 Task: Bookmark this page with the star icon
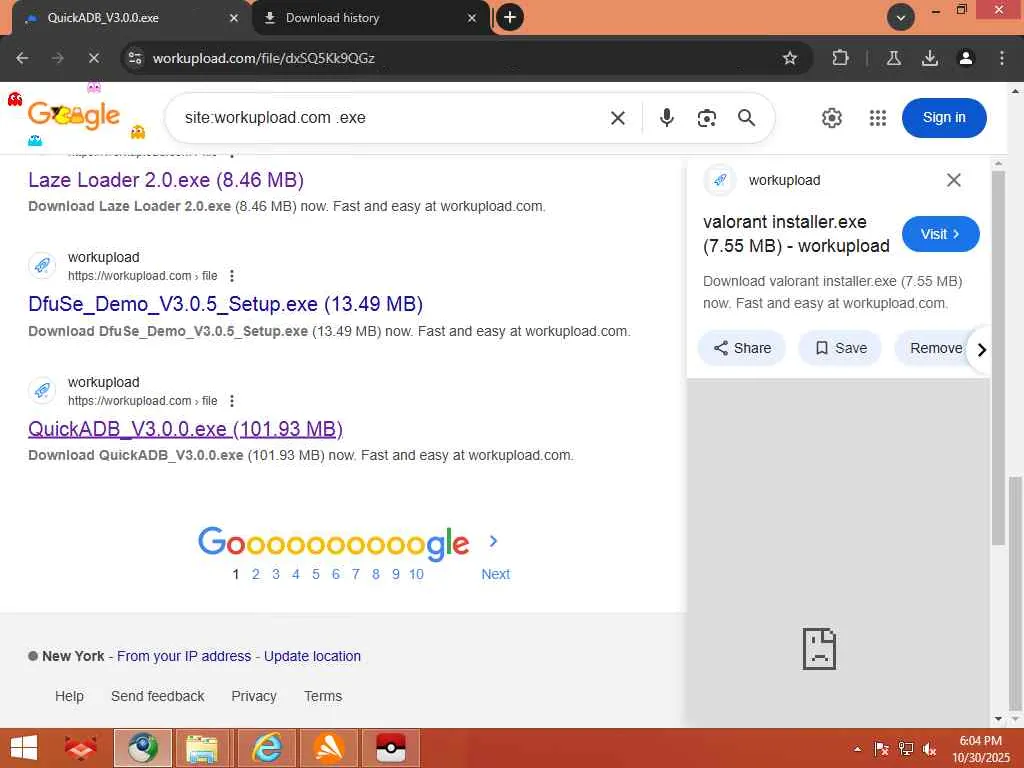[790, 58]
